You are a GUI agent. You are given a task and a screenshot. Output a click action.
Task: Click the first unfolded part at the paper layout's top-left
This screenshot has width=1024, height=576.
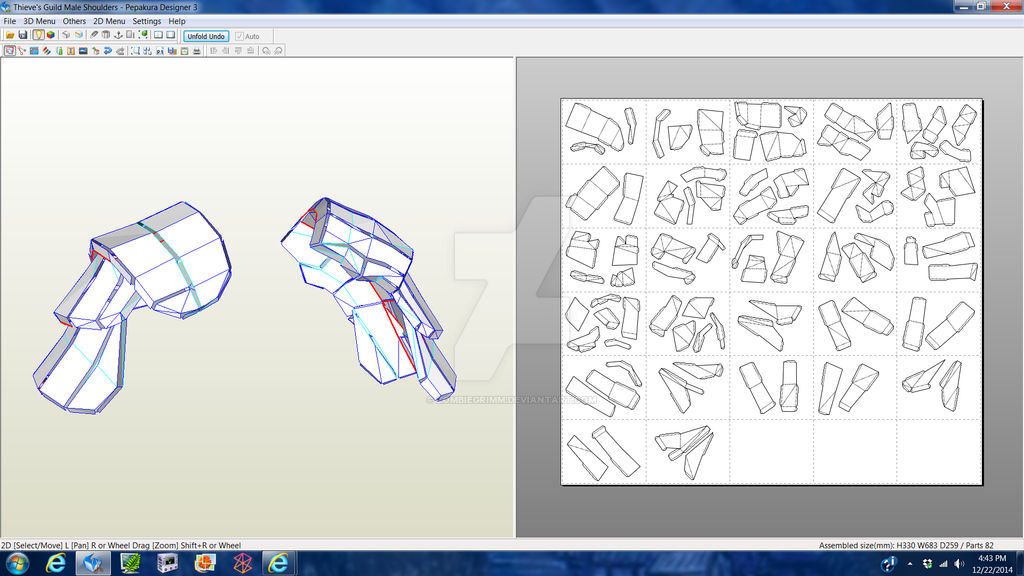[x=594, y=125]
